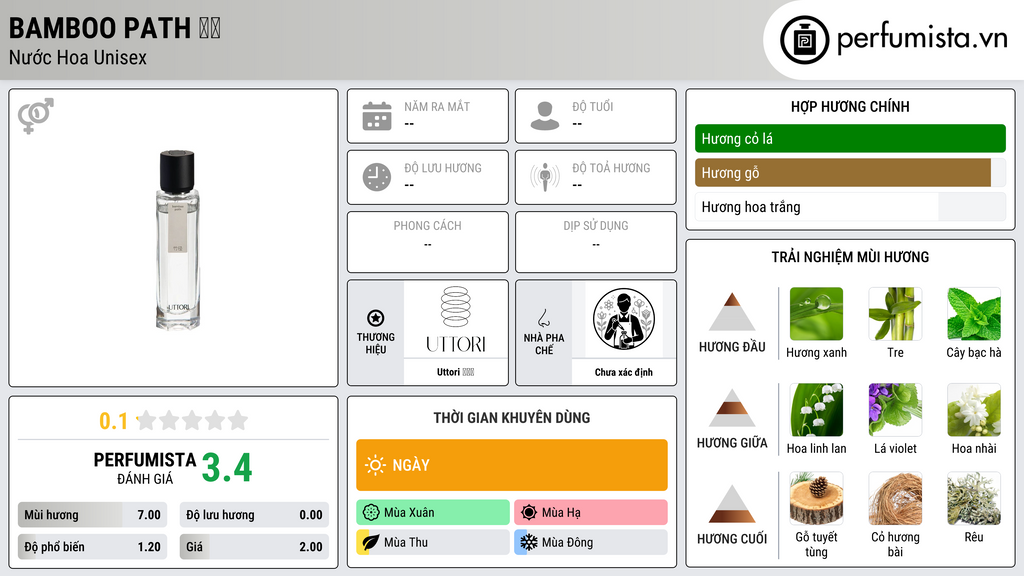Image resolution: width=1024 pixels, height=576 pixels.
Task: Click the Giá 2.00 rating bar
Action: [x=254, y=547]
